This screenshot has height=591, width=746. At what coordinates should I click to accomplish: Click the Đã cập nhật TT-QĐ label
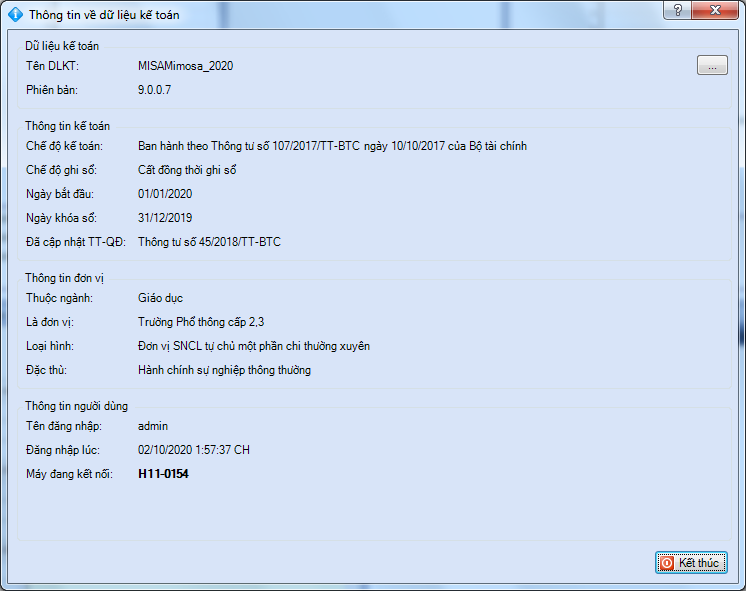[x=76, y=242]
